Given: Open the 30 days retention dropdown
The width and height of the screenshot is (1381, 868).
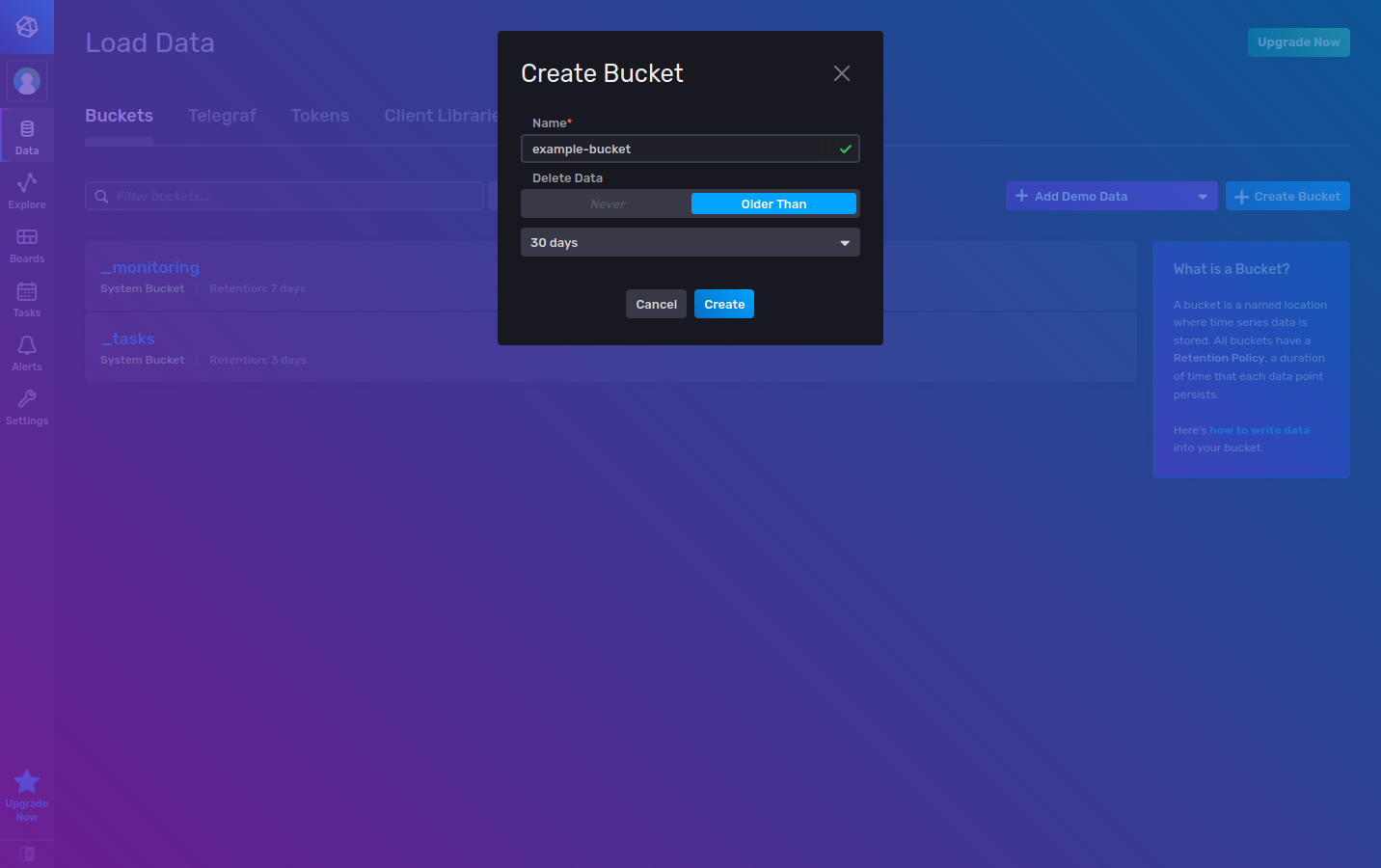Looking at the screenshot, I should click(x=690, y=242).
